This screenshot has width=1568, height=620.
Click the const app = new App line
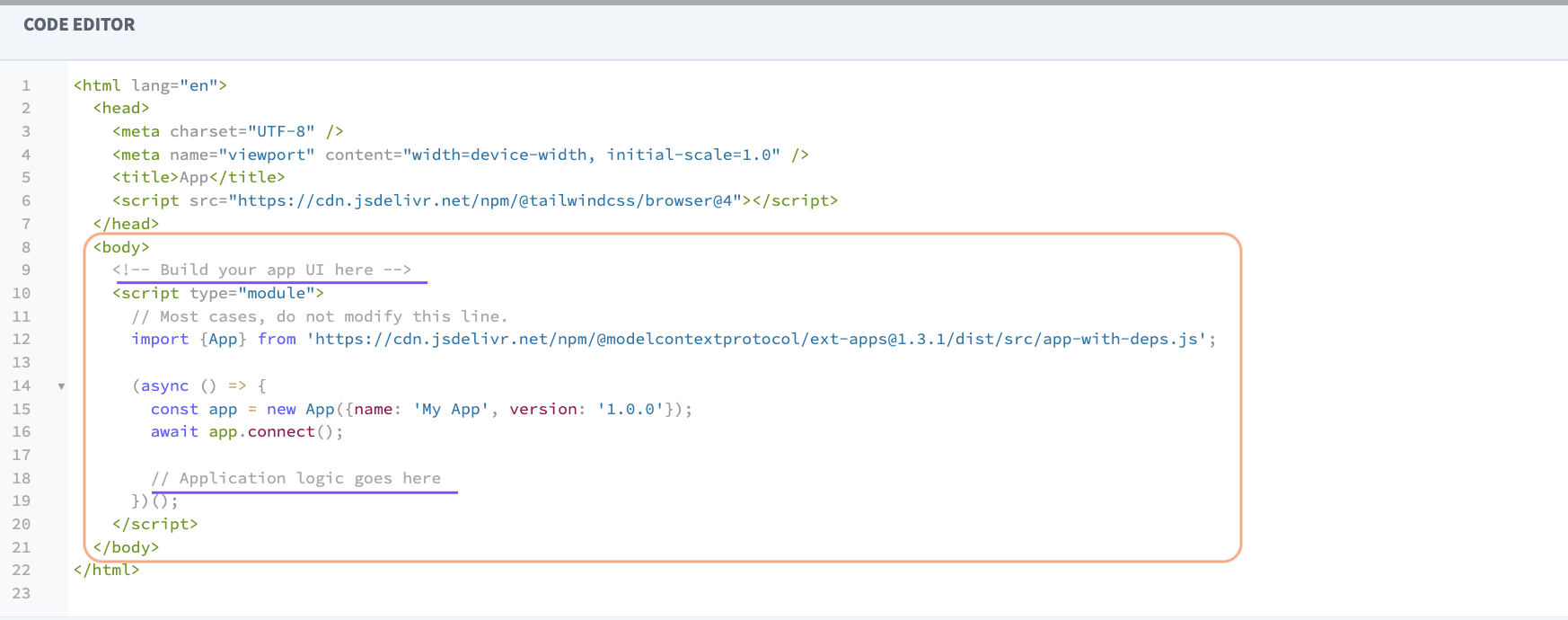(421, 410)
